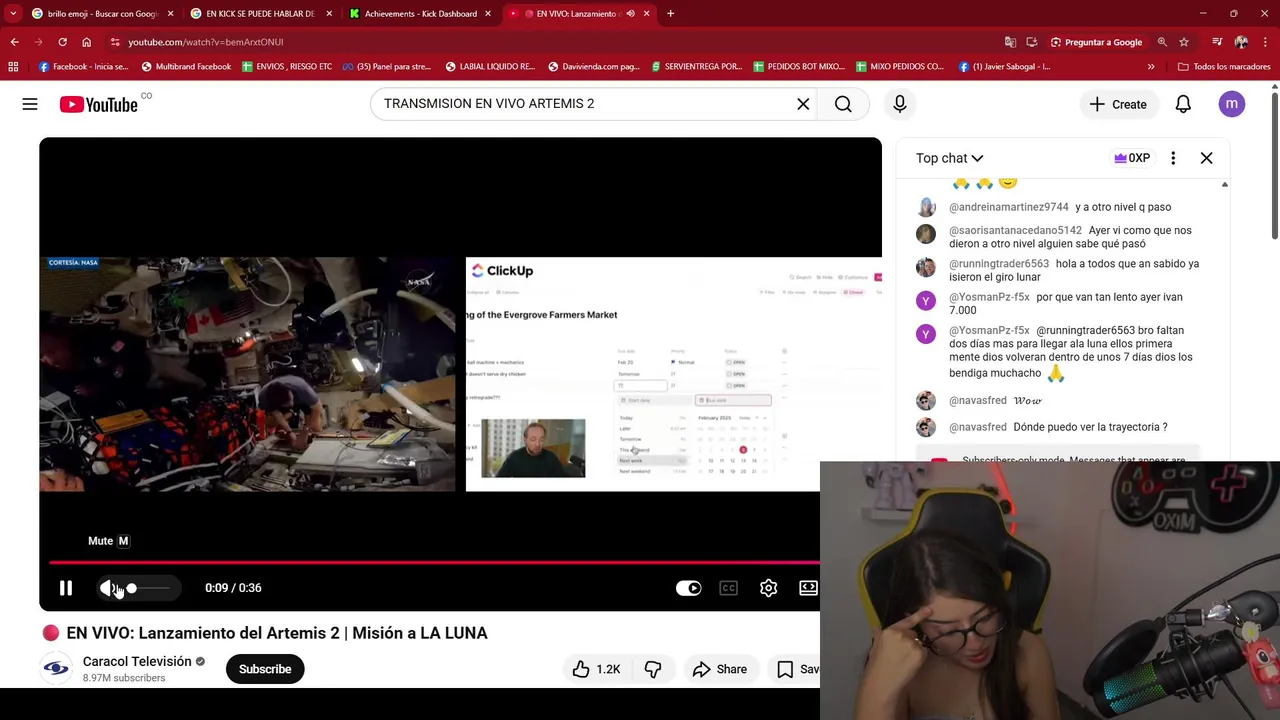Open Todos los marcadores folder
Screen dimensions: 1280x720
1224,67
